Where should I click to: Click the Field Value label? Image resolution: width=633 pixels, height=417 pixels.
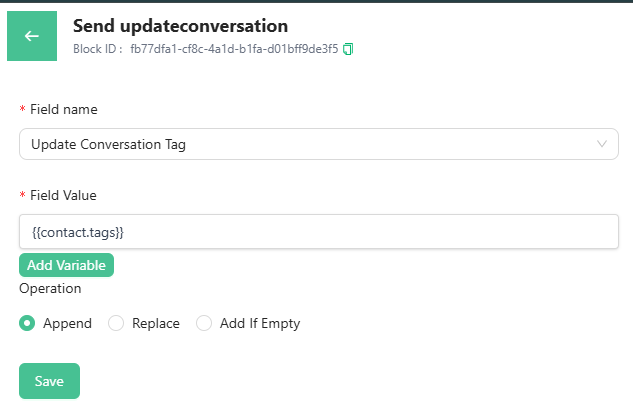(x=63, y=195)
